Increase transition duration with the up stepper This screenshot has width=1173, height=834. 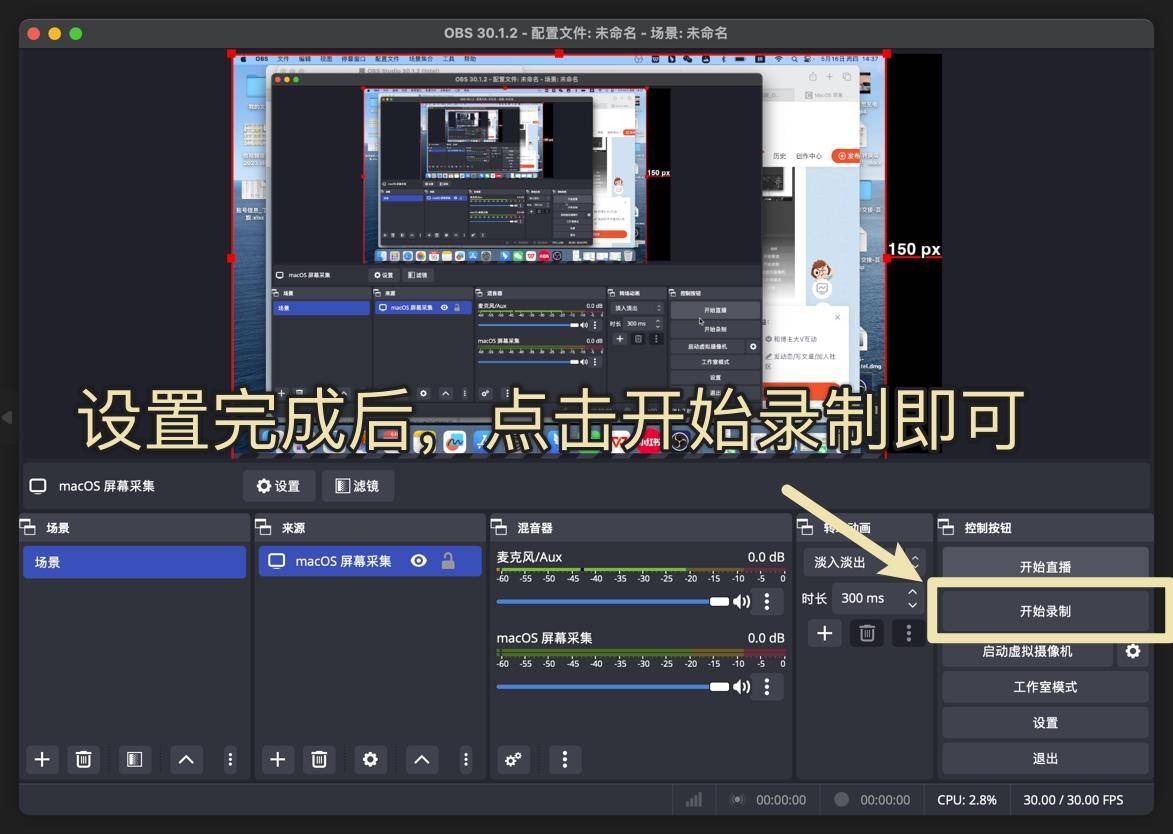pyautogui.click(x=911, y=591)
